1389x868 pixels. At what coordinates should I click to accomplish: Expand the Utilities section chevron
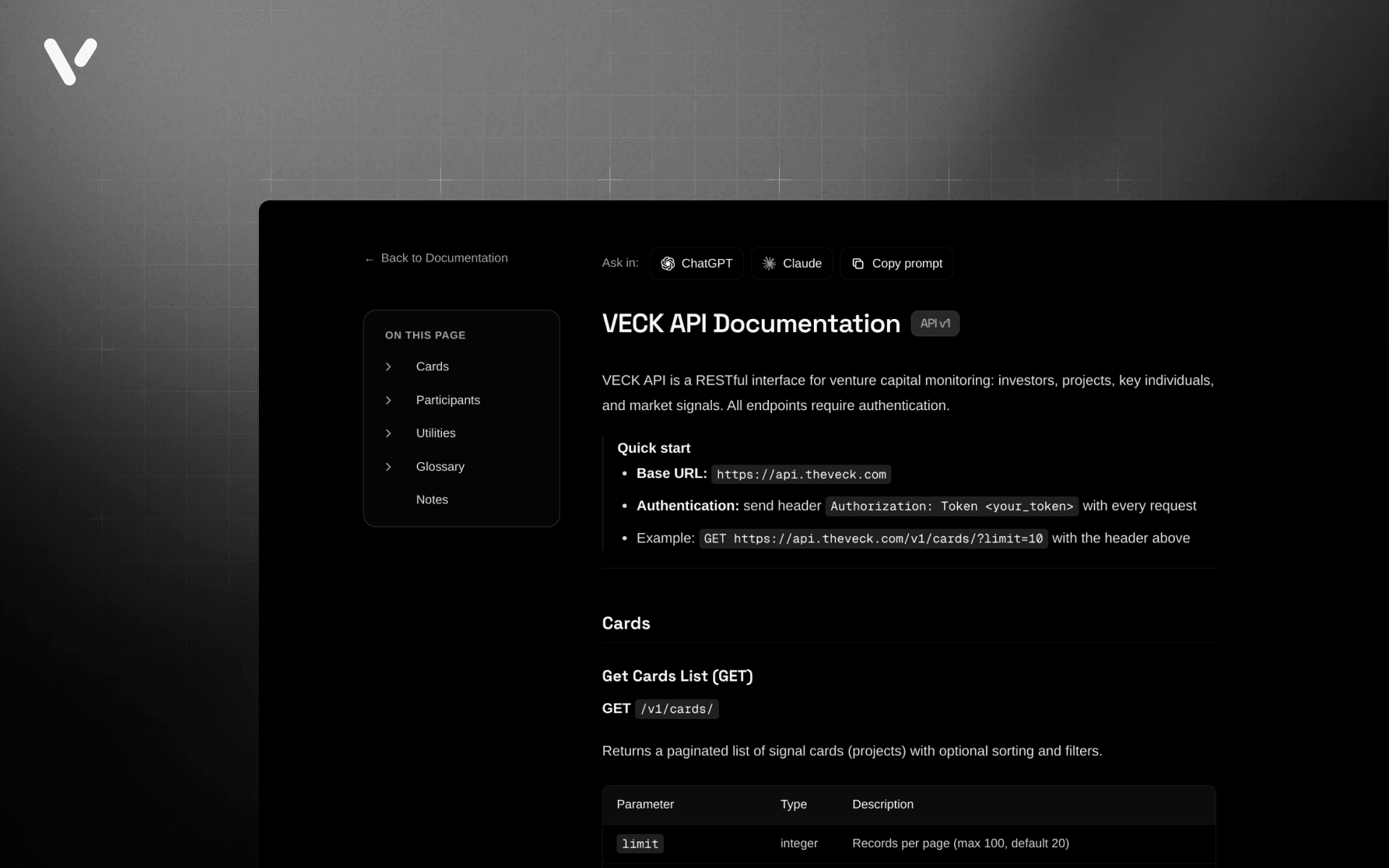[x=388, y=433]
